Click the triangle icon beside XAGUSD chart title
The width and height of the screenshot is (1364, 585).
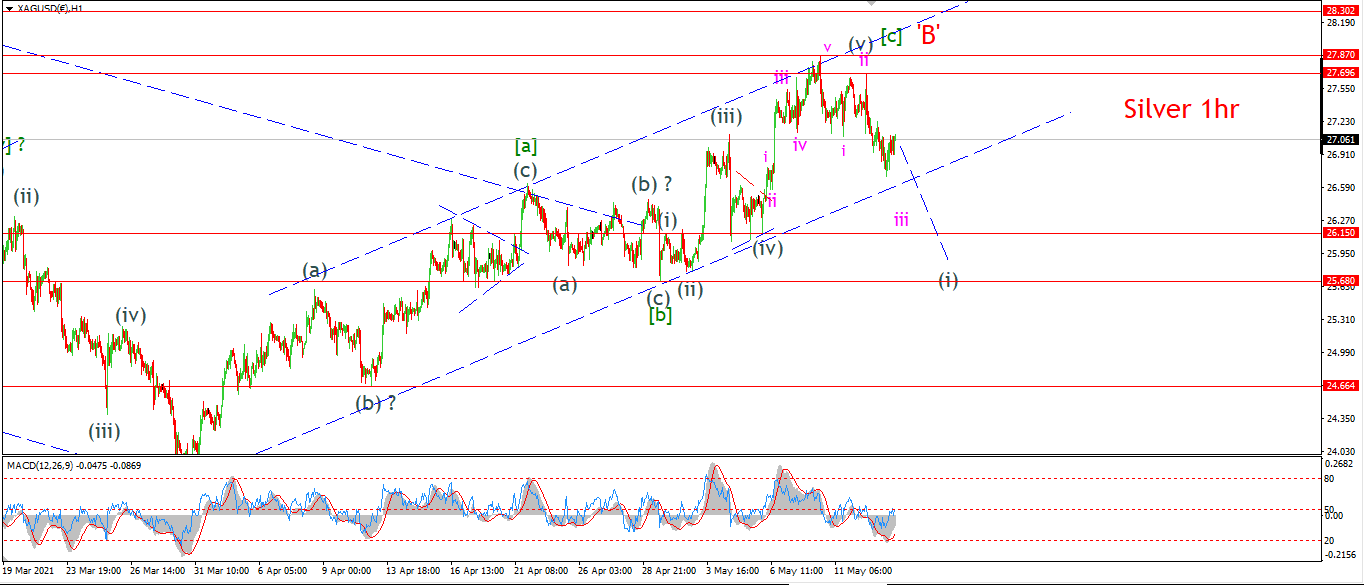[9, 7]
